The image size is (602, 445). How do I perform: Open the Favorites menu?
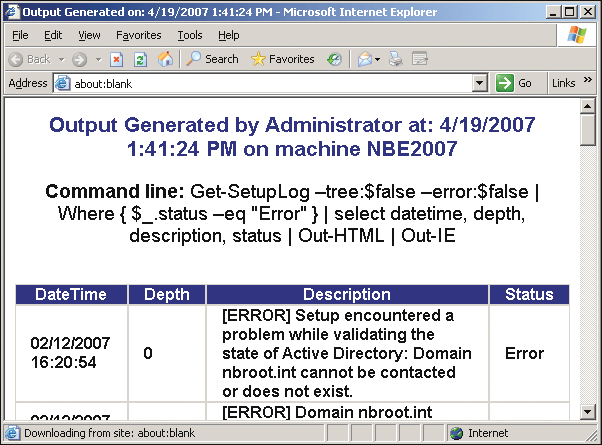(139, 35)
